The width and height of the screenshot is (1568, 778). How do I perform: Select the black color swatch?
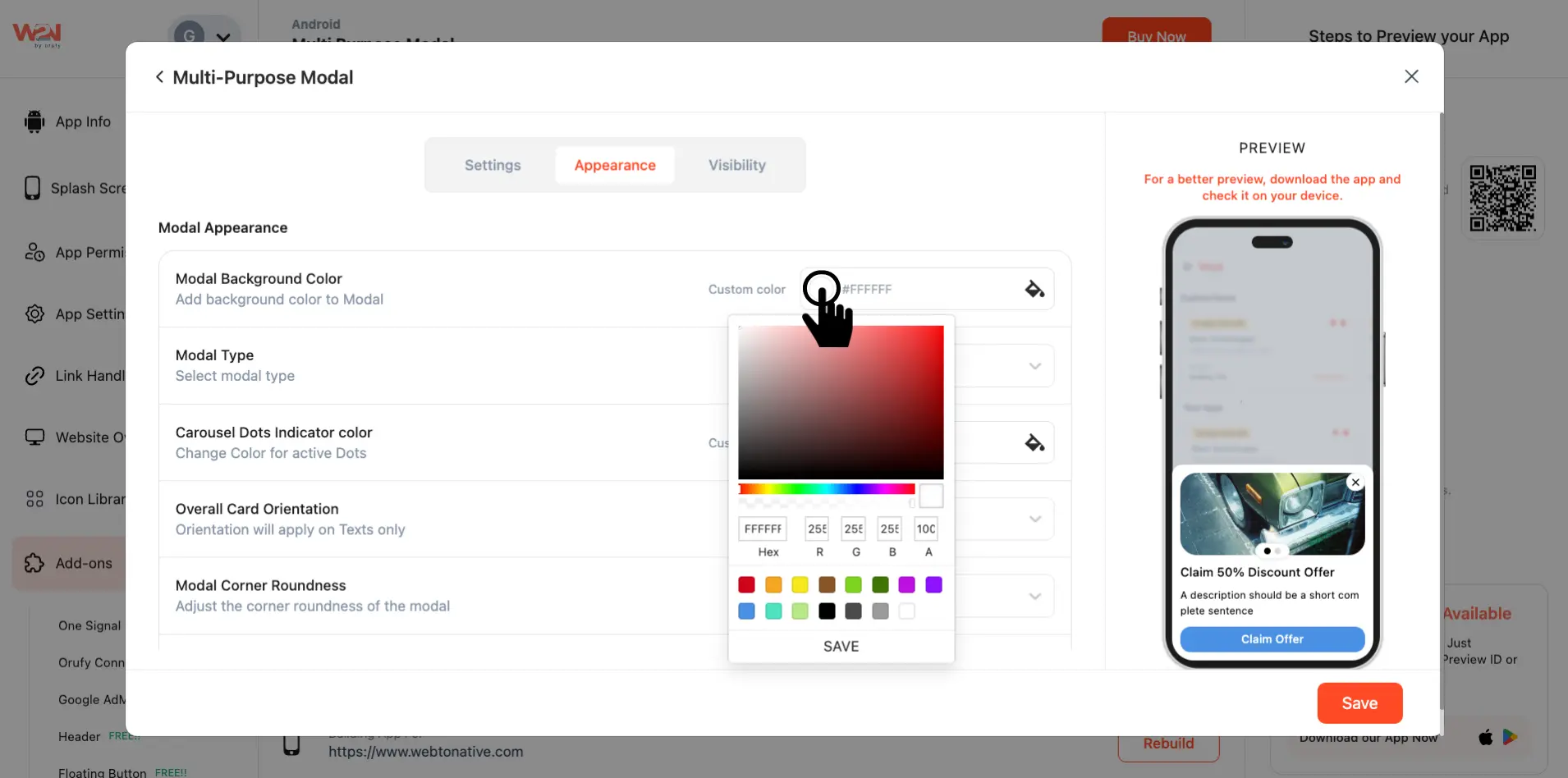point(827,611)
